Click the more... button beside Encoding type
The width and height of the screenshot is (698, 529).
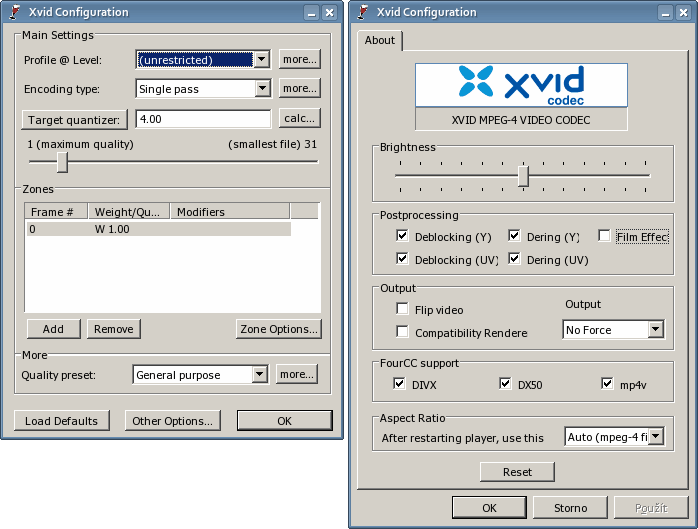coord(300,88)
